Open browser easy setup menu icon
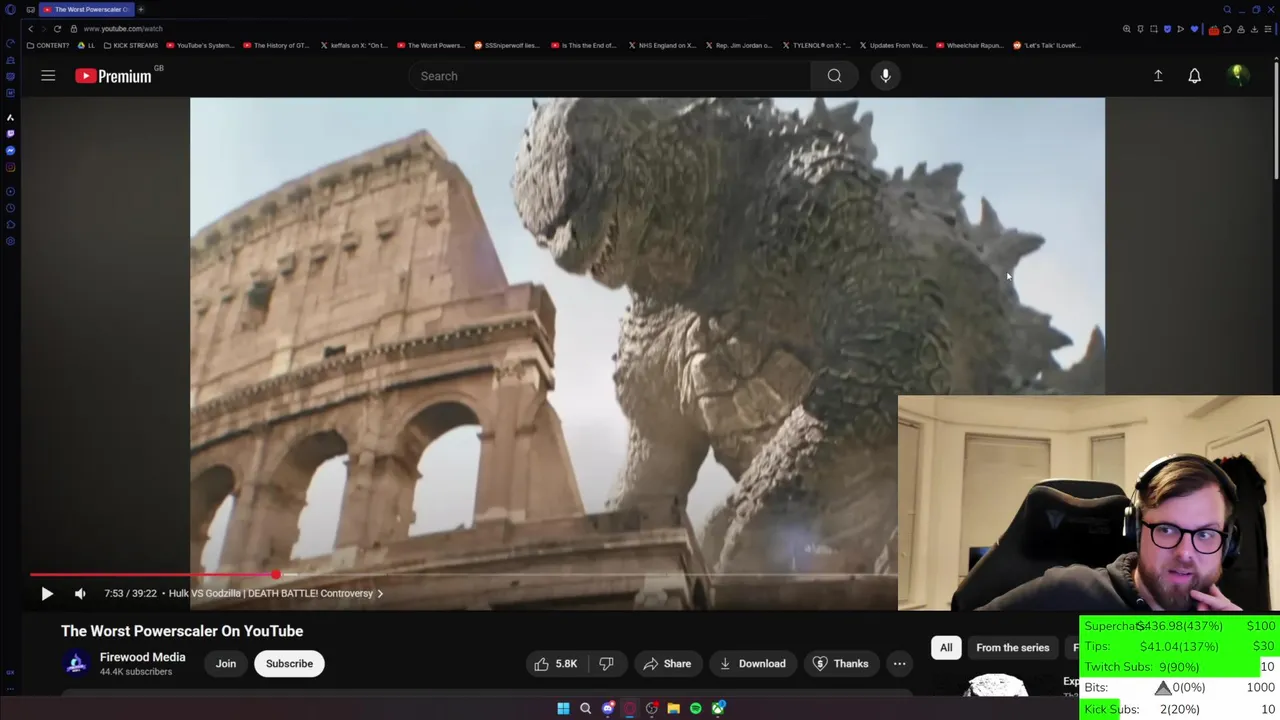Image resolution: width=1280 pixels, height=720 pixels. coord(1266,29)
